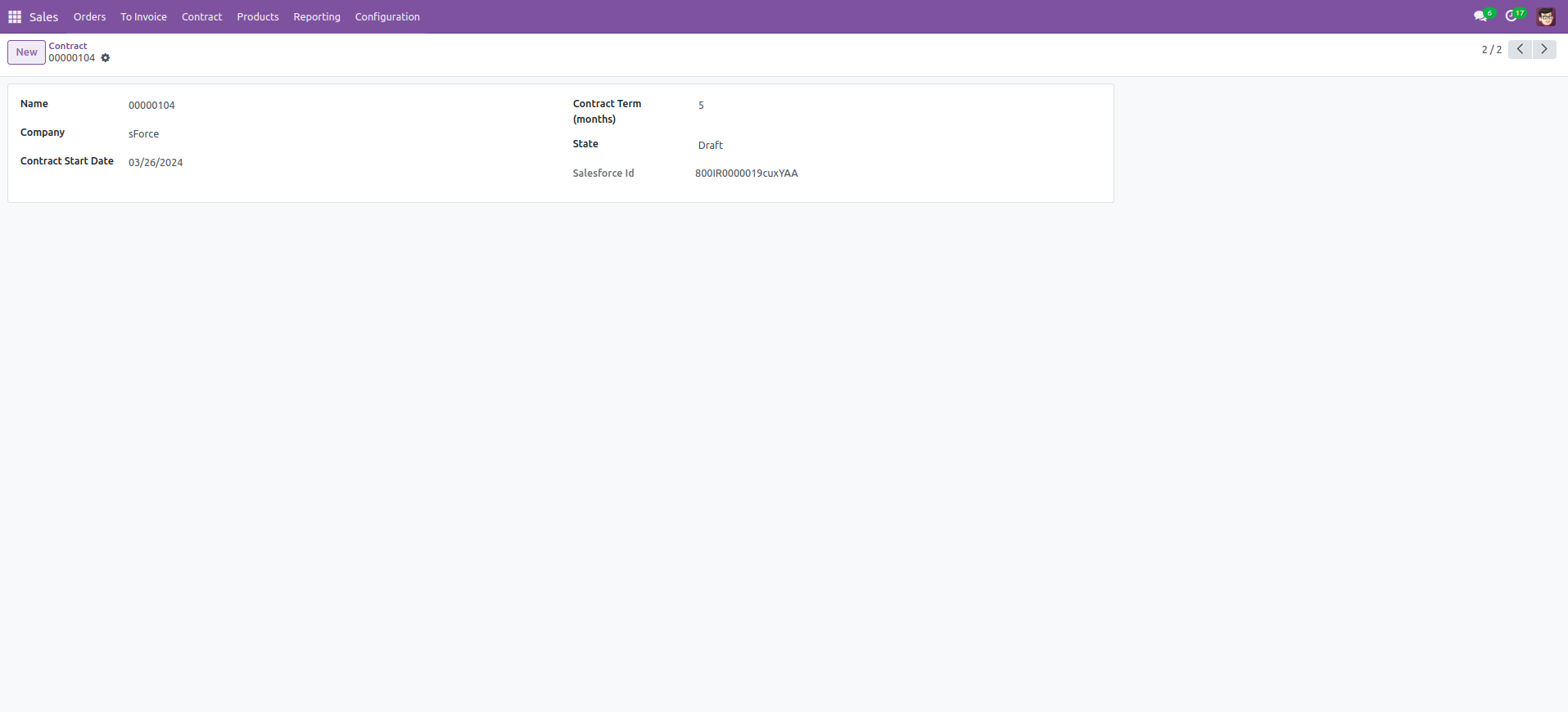Click the Contract Start Date label
The height and width of the screenshot is (712, 1568).
pos(67,161)
